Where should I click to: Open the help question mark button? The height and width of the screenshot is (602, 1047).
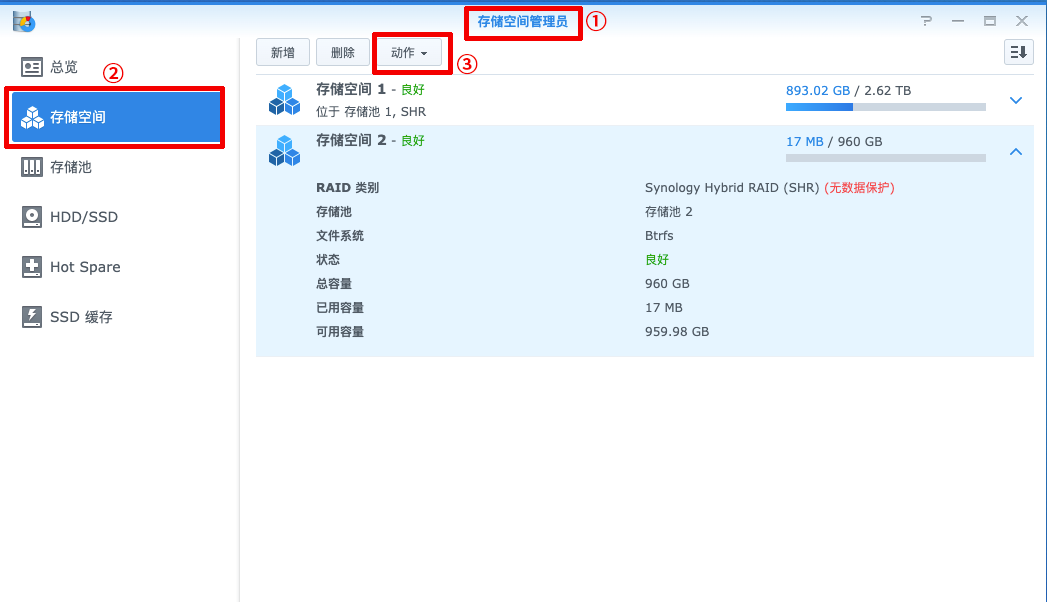[x=927, y=21]
